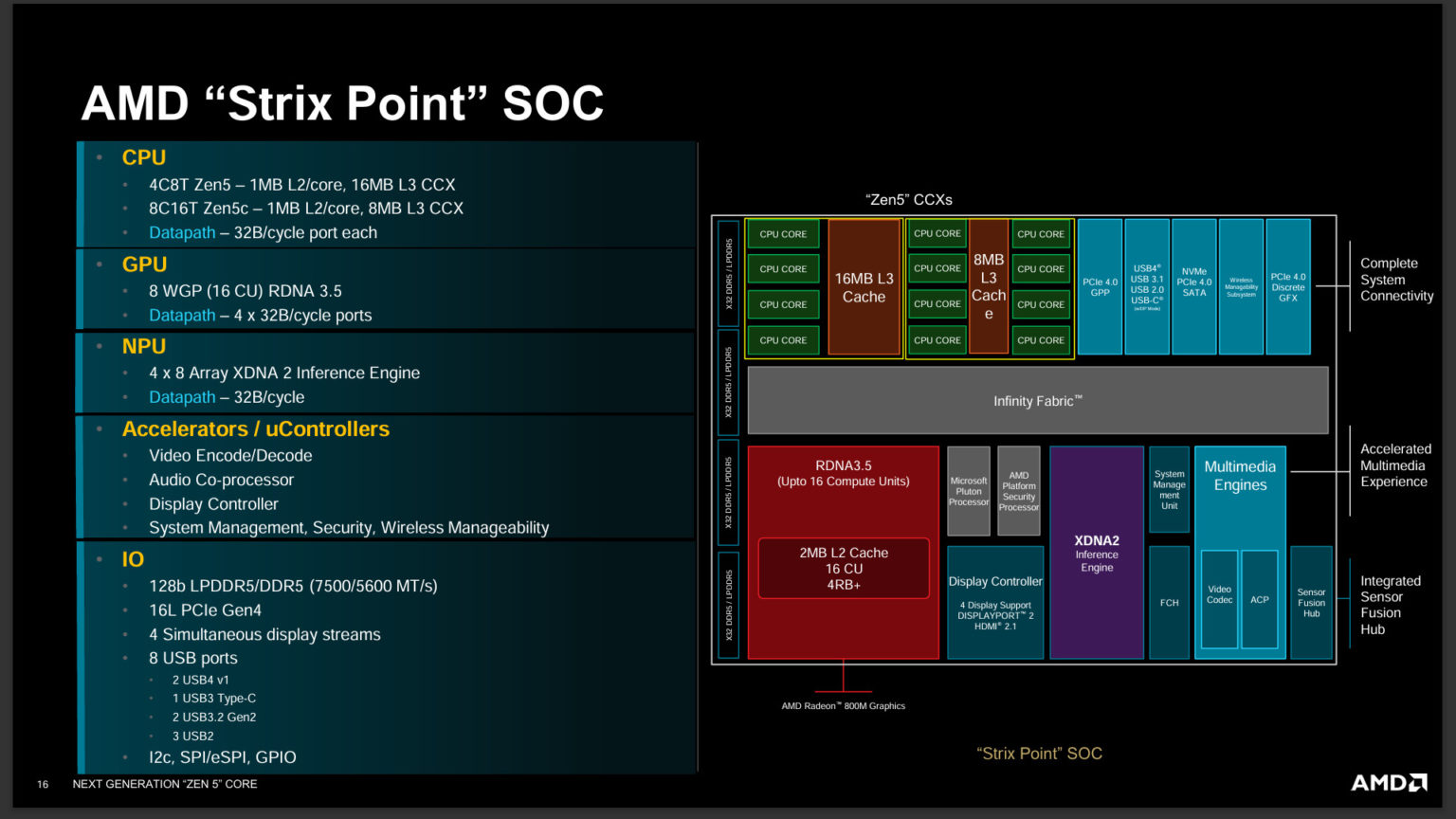Select the 16MB L3 Cache block
Image resolution: width=1456 pixels, height=819 pixels.
[864, 287]
